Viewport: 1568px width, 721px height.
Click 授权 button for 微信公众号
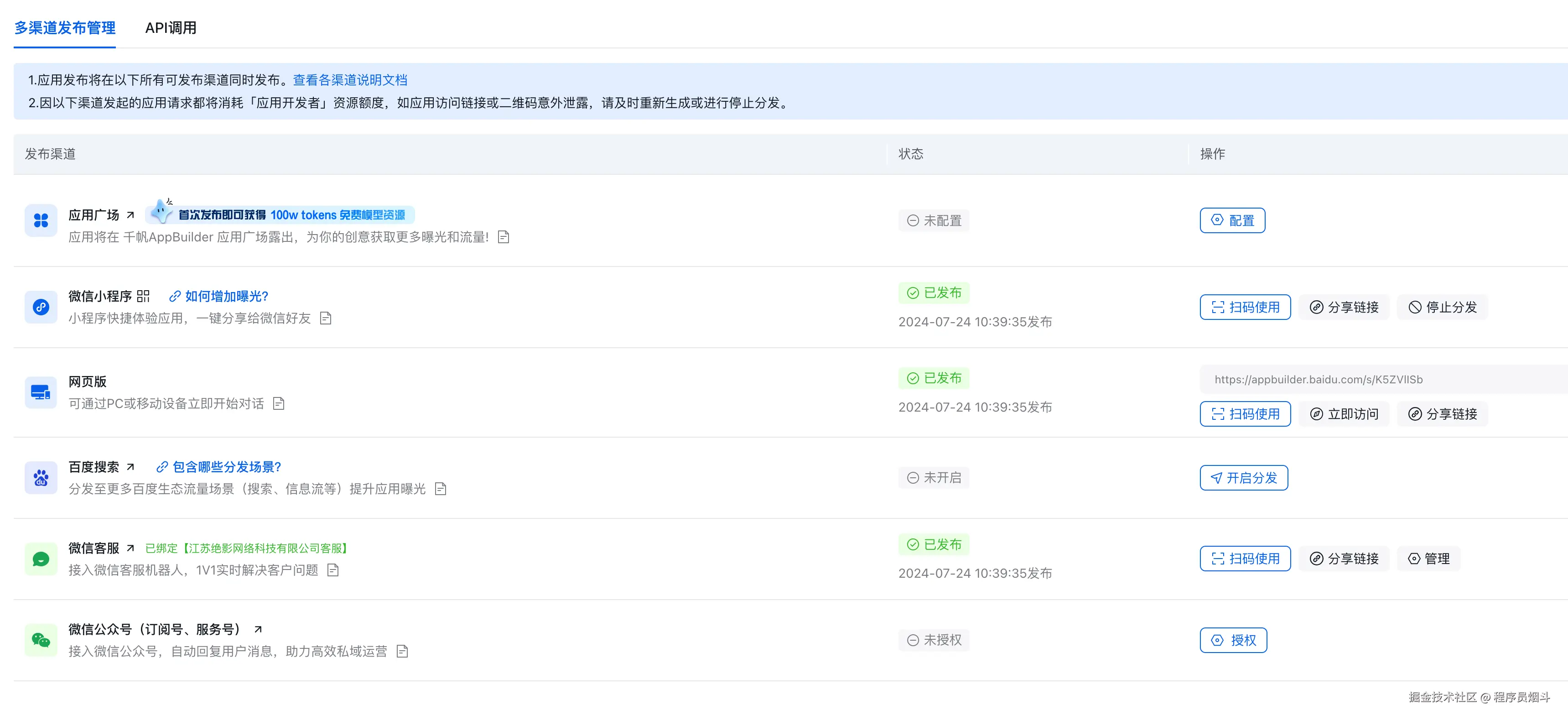click(1233, 640)
